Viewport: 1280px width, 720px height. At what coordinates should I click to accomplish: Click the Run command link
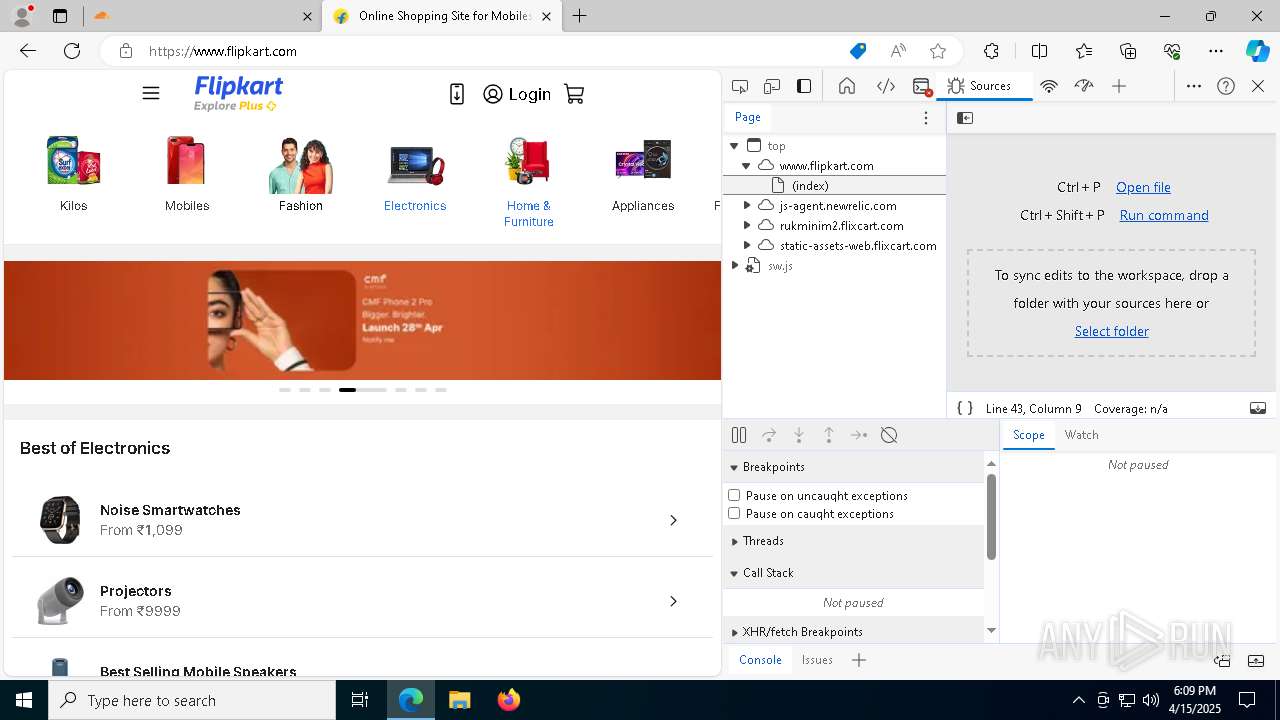(x=1164, y=215)
